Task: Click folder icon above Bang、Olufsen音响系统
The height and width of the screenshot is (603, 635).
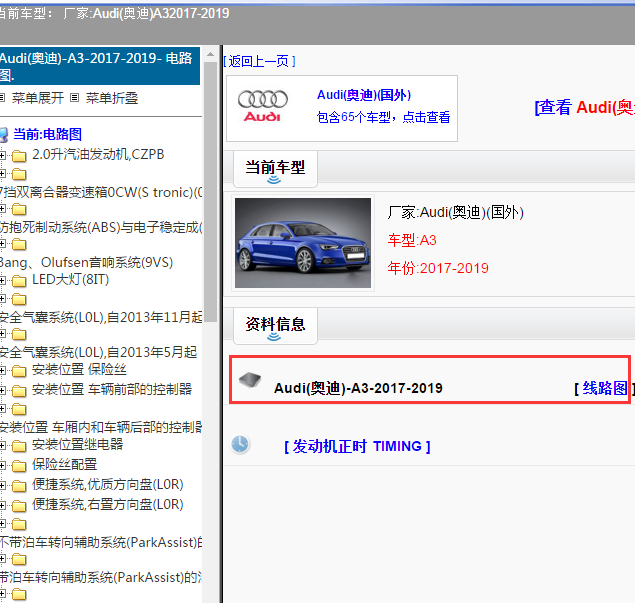Action: pos(19,245)
